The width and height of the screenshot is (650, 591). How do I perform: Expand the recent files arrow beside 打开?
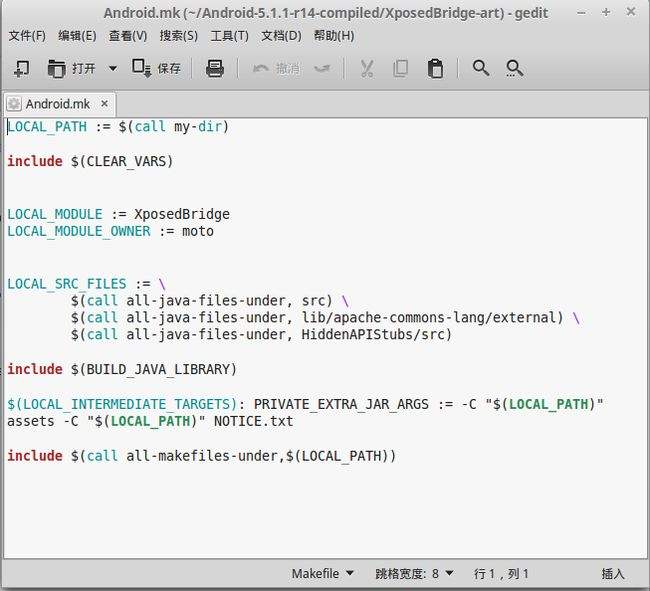point(112,68)
